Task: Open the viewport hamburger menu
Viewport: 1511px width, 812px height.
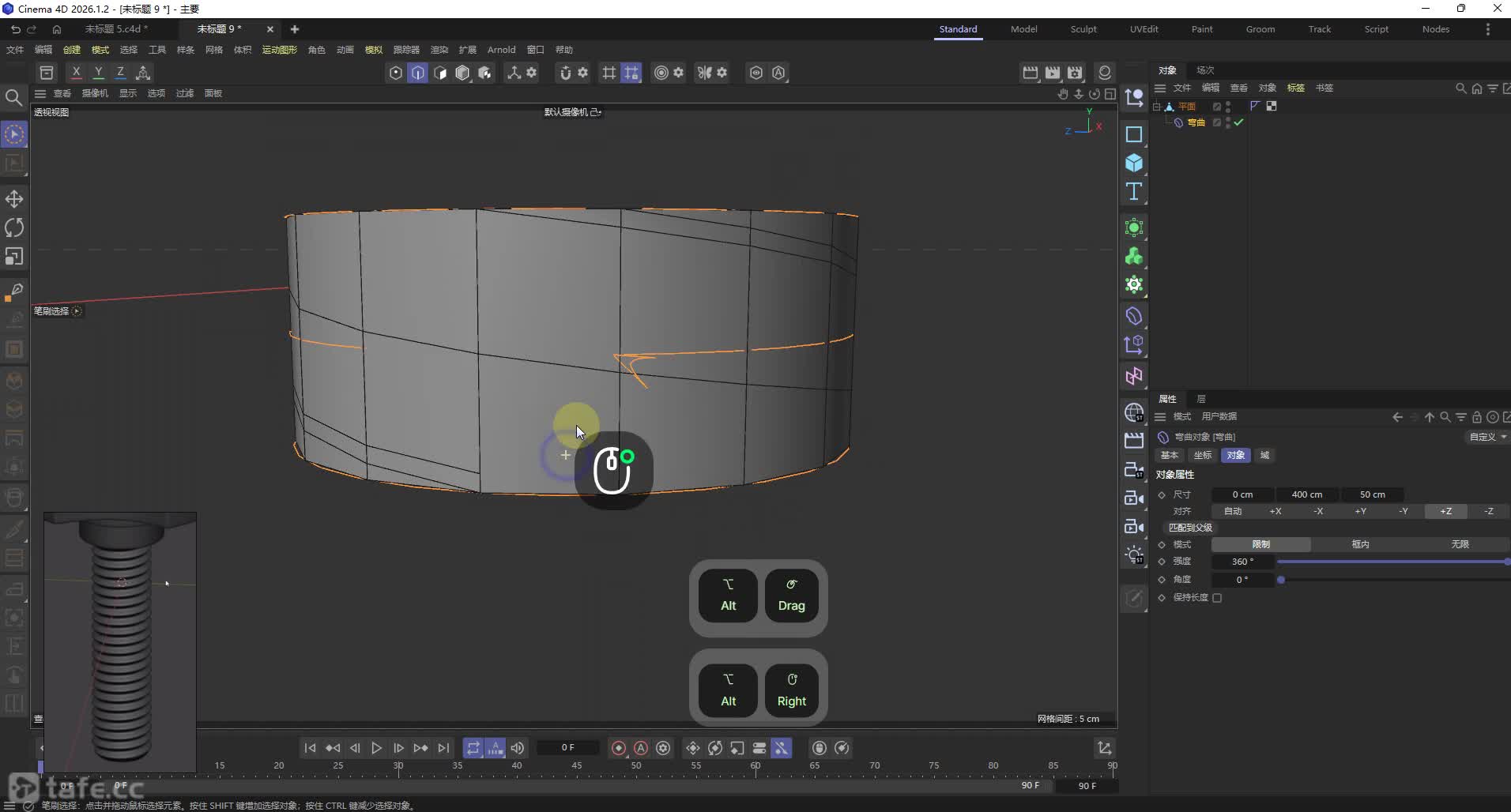Action: pos(40,93)
